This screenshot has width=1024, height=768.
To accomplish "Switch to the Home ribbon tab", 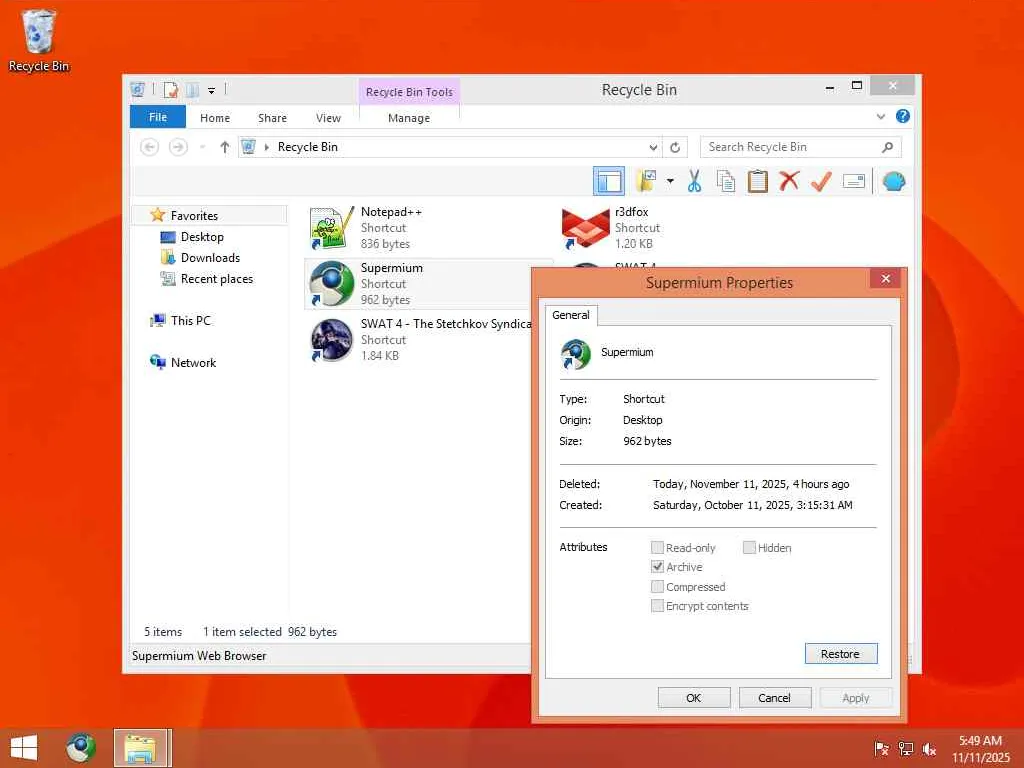I will pos(215,118).
